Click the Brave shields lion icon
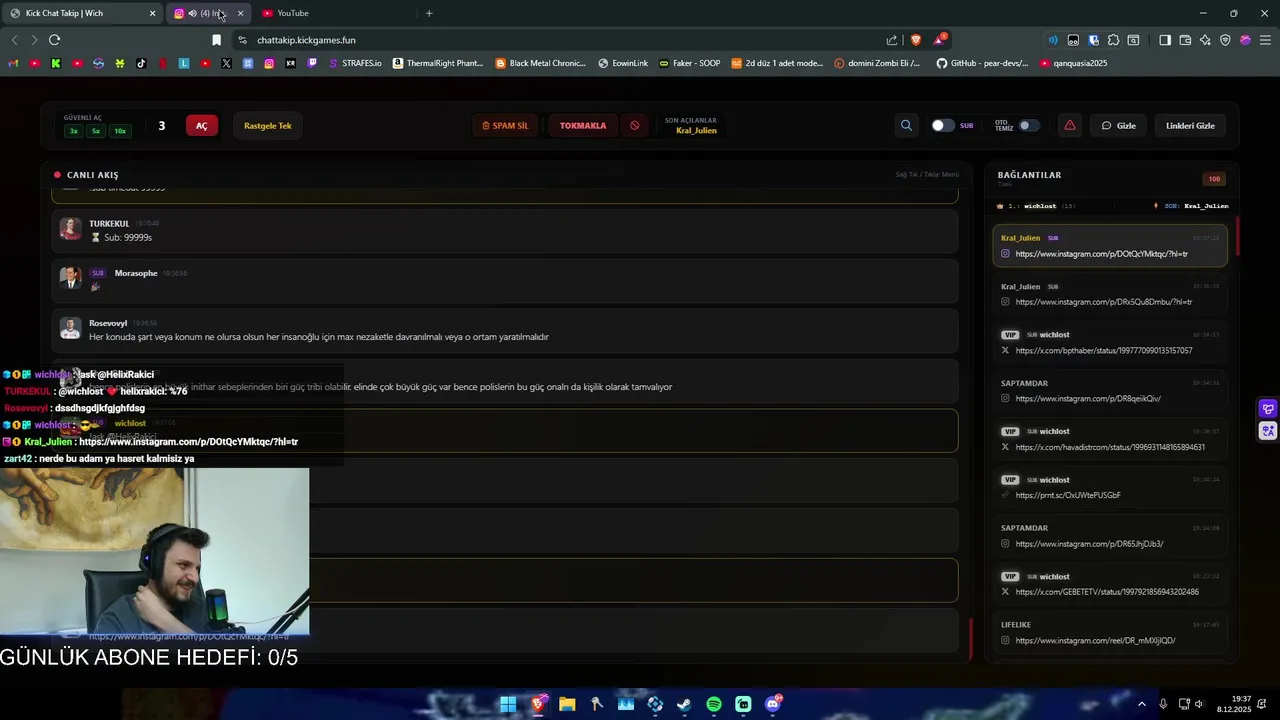Image resolution: width=1280 pixels, height=720 pixels. (915, 40)
